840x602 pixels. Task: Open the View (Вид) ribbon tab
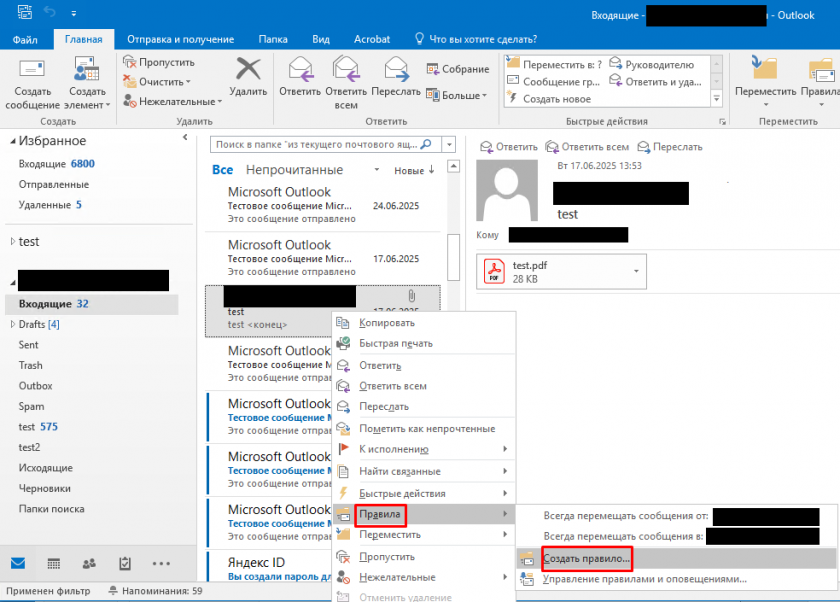(x=321, y=39)
